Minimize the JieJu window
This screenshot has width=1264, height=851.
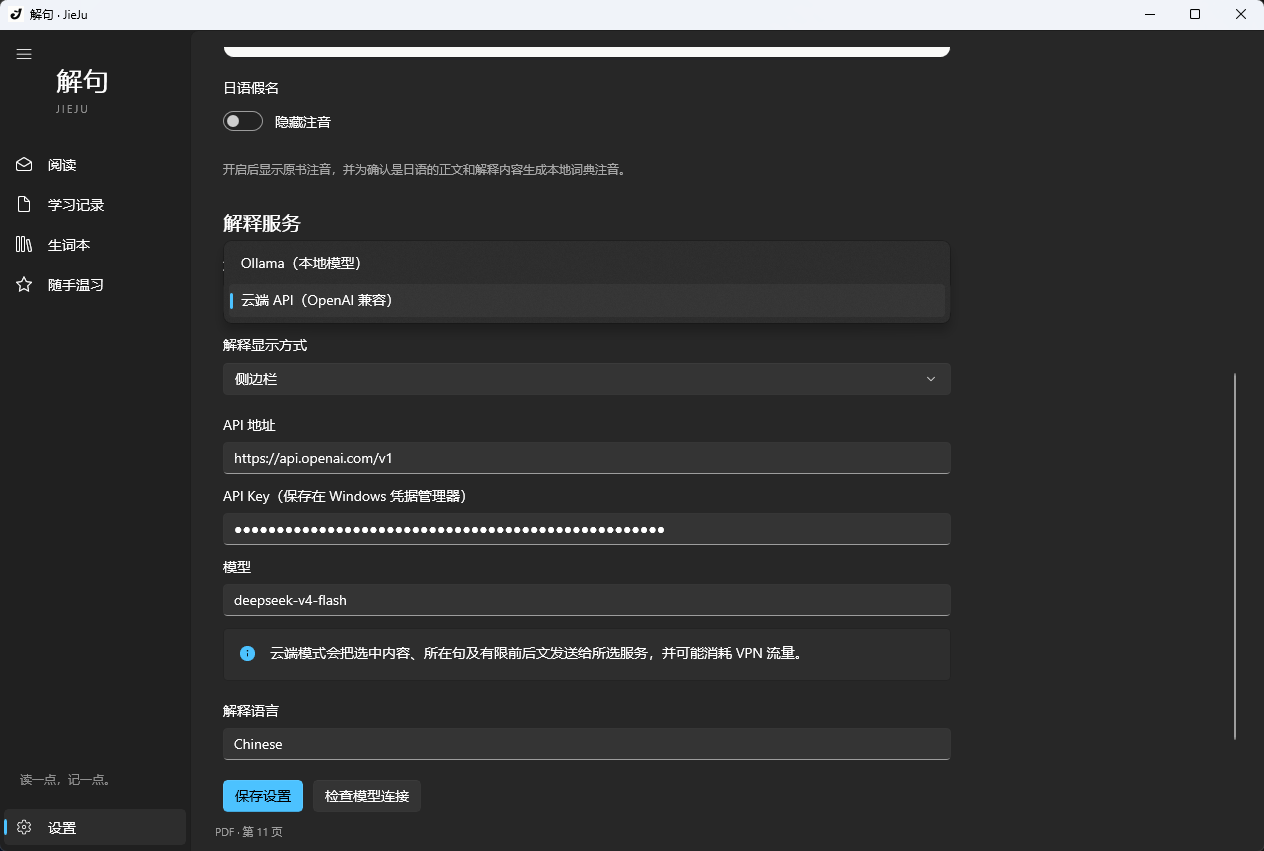click(1148, 14)
